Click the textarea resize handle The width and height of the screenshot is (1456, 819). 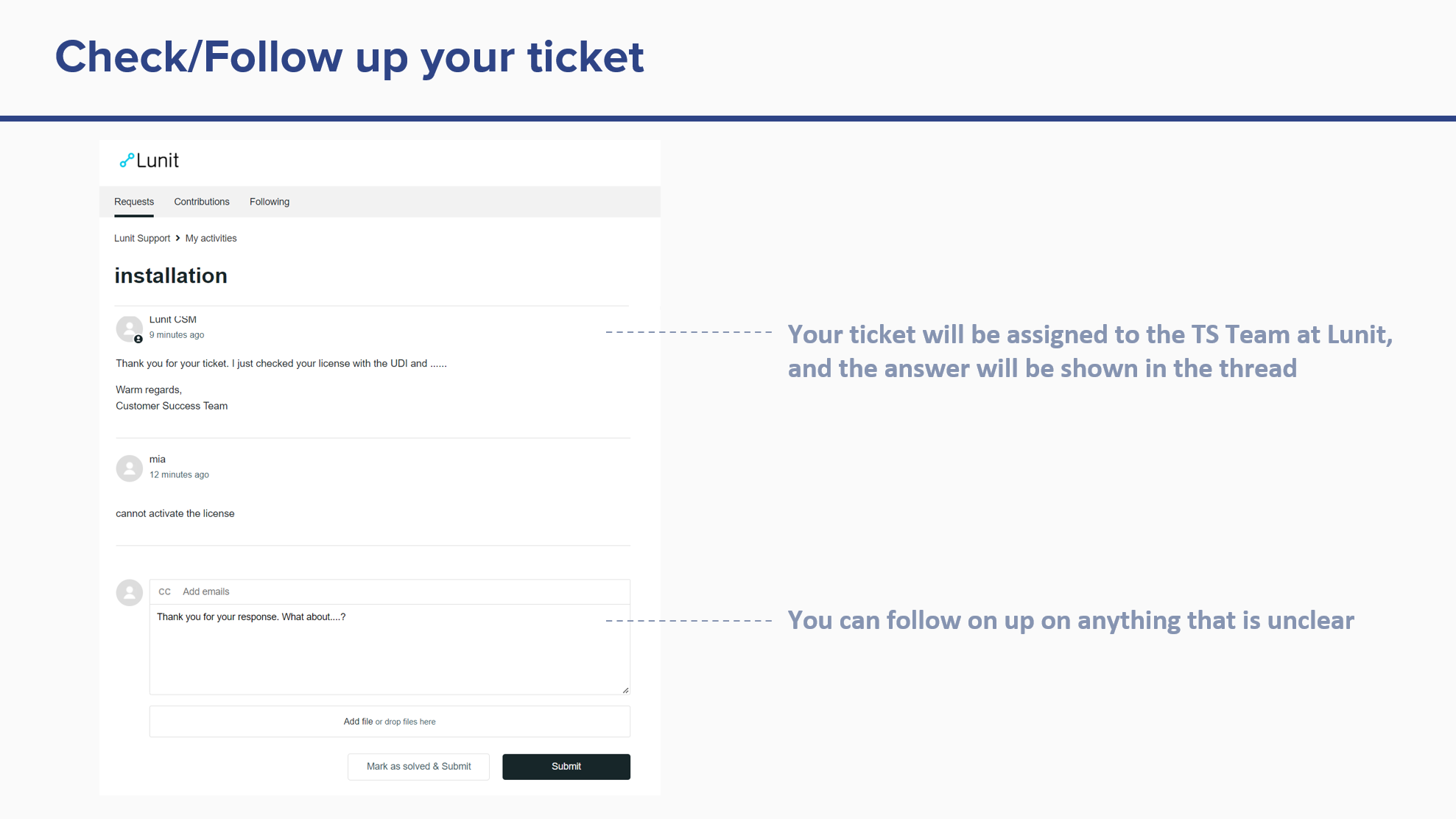pyautogui.click(x=625, y=690)
